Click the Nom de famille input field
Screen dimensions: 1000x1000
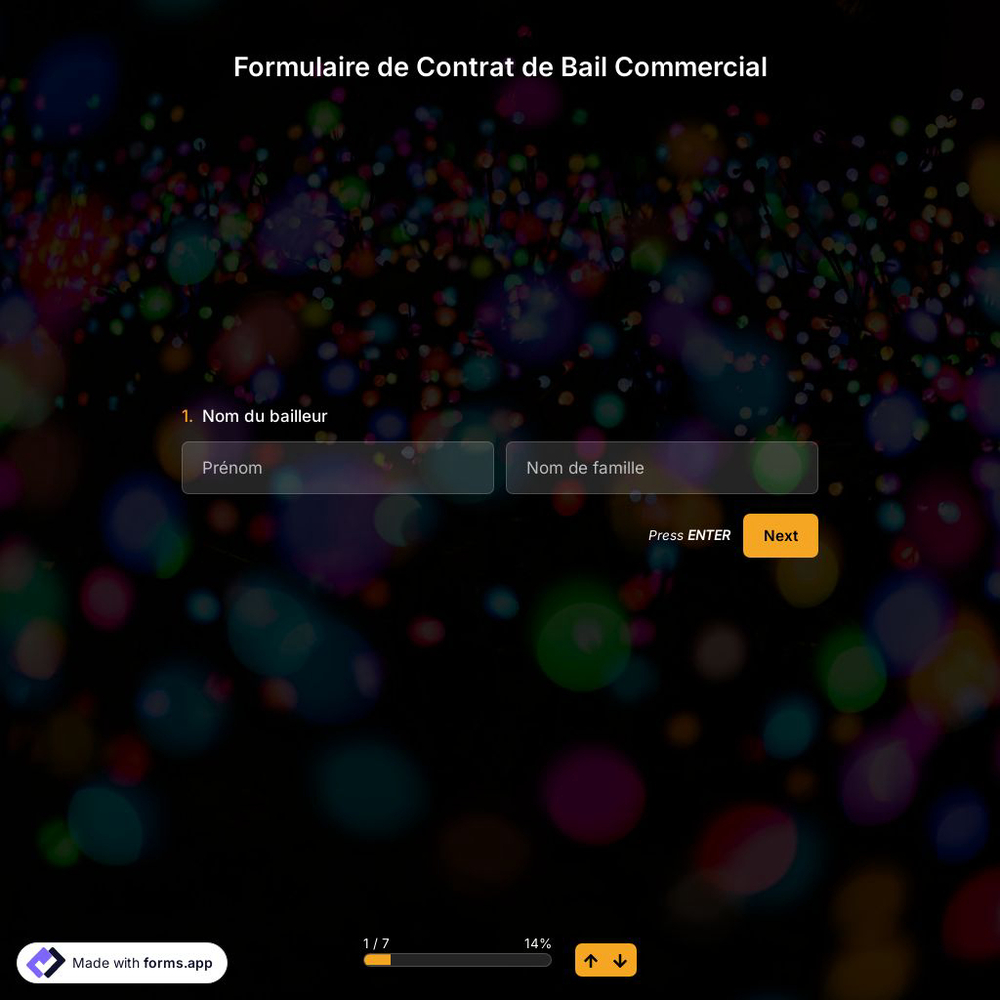[662, 467]
